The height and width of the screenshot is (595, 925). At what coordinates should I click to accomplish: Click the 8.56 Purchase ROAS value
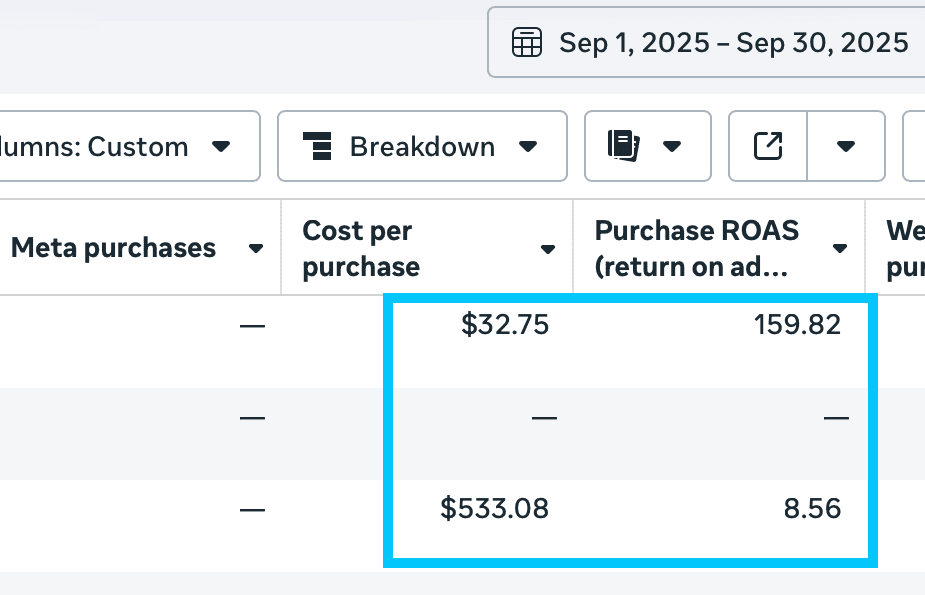click(813, 509)
